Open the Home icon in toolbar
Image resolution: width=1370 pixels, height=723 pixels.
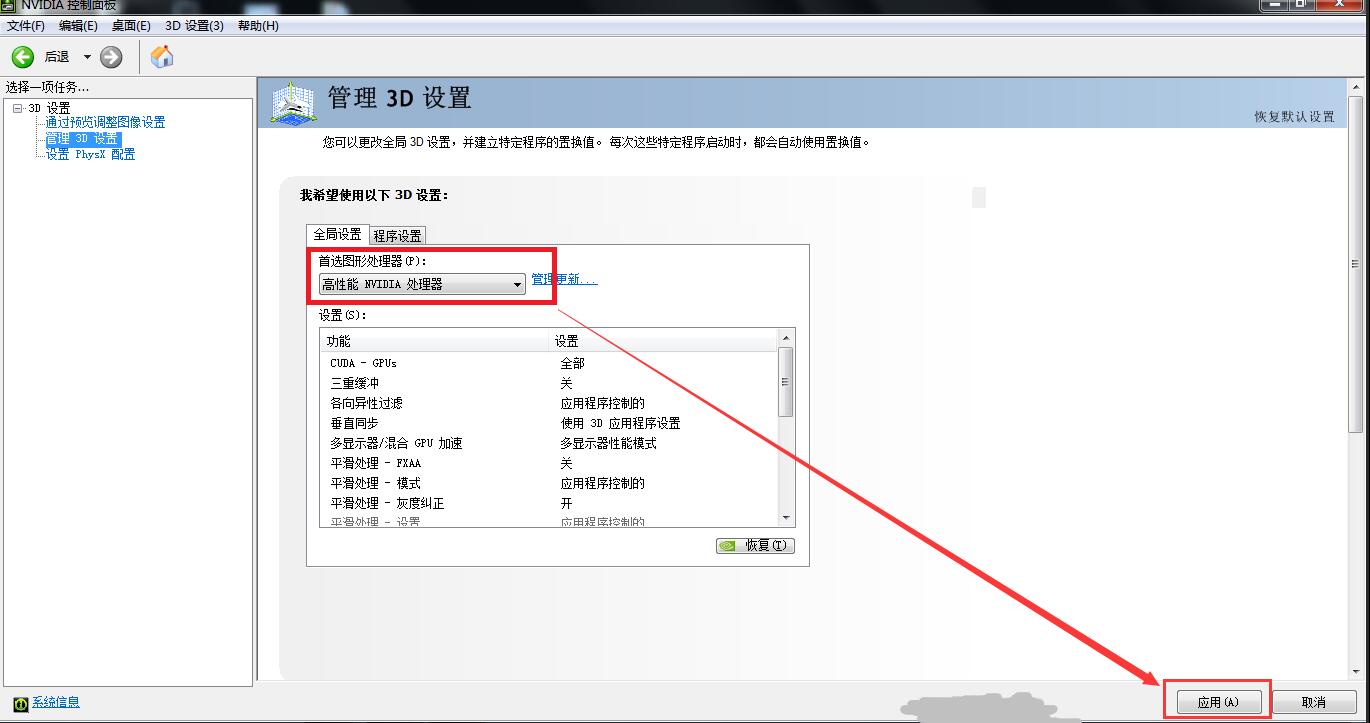click(x=162, y=57)
